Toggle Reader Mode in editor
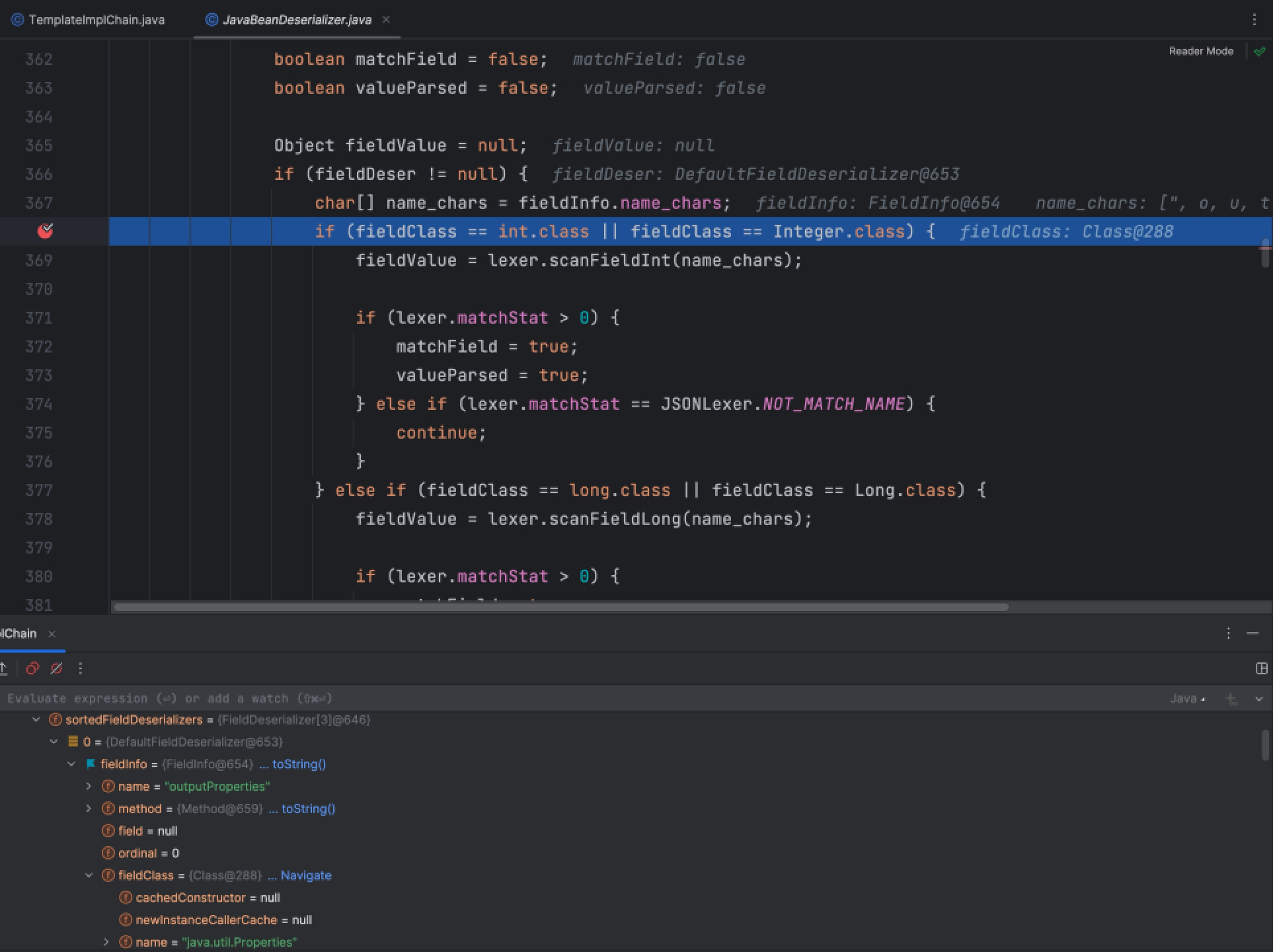 [1201, 51]
